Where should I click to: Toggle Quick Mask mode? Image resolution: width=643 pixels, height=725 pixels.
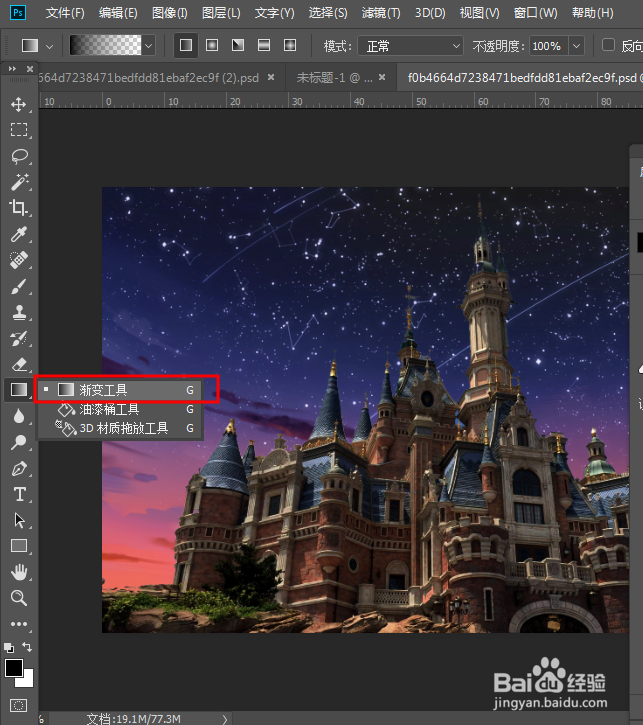pyautogui.click(x=18, y=706)
